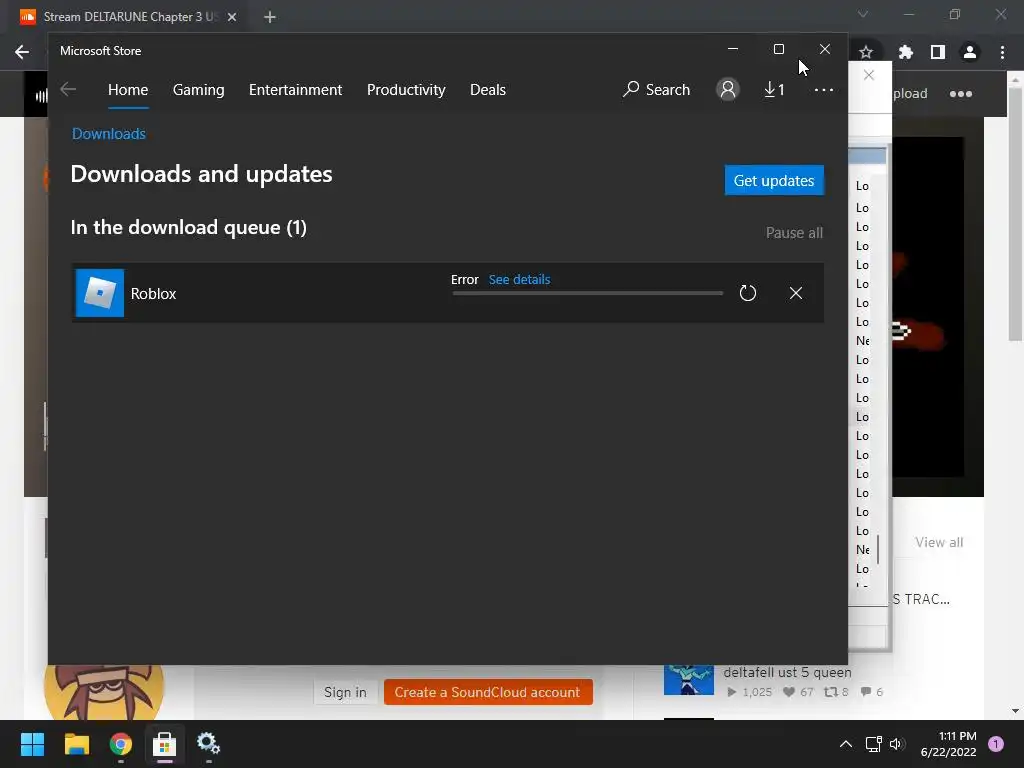The image size is (1024, 768).
Task: Open Google Chrome from taskbar
Action: (x=120, y=744)
